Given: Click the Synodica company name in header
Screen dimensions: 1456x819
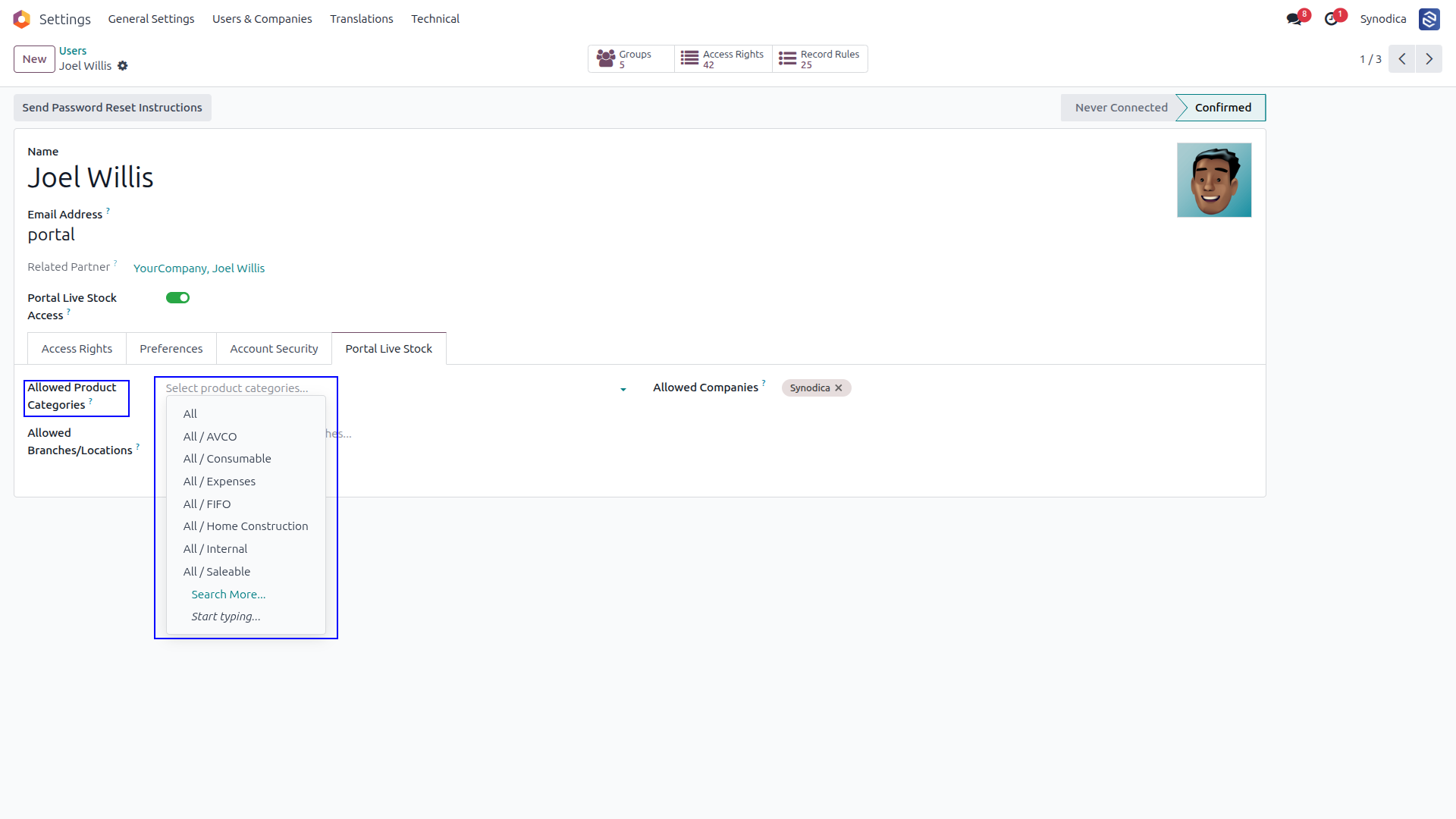Looking at the screenshot, I should click(x=1383, y=19).
